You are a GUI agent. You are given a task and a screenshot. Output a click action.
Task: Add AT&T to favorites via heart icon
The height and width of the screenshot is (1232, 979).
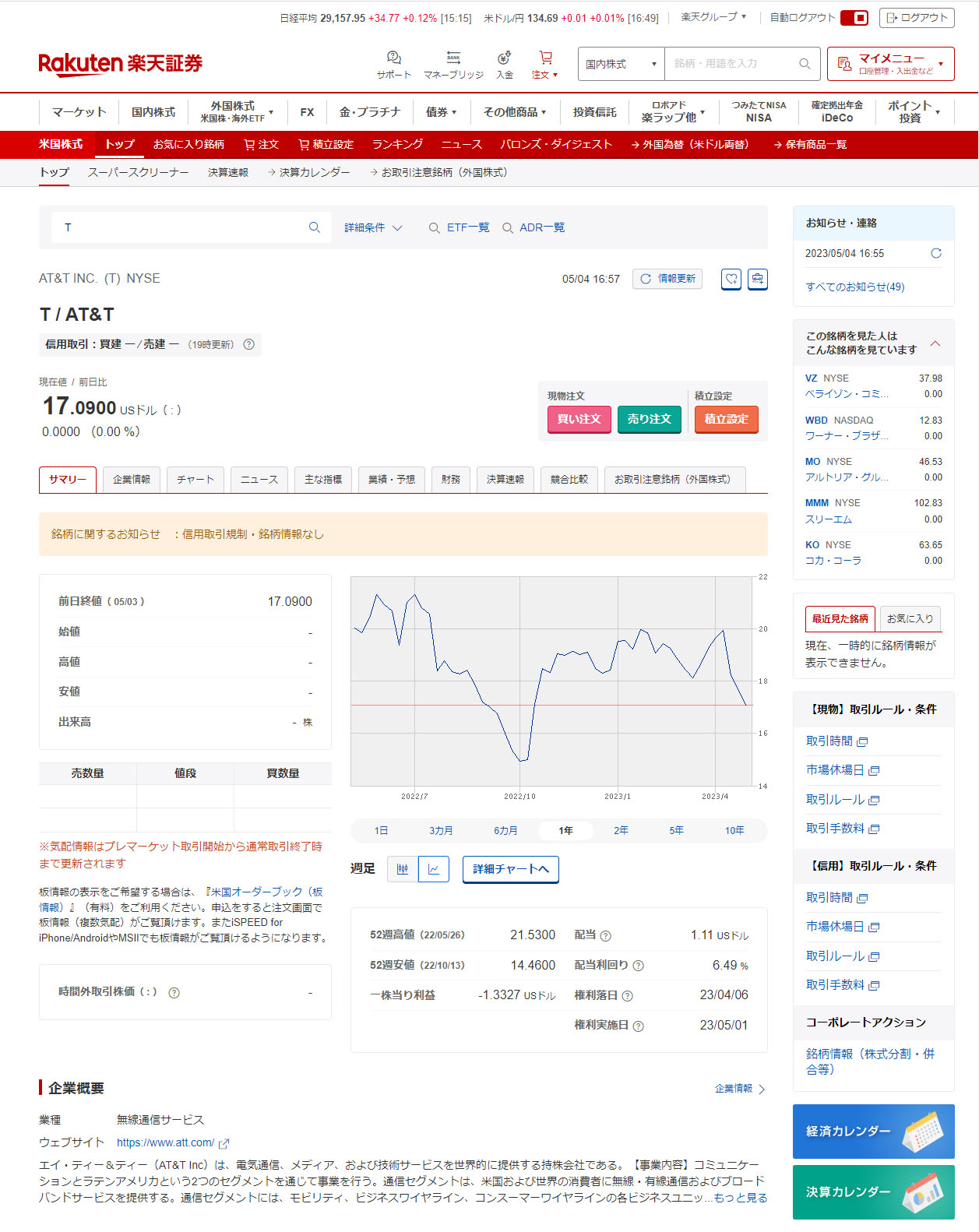click(x=731, y=279)
